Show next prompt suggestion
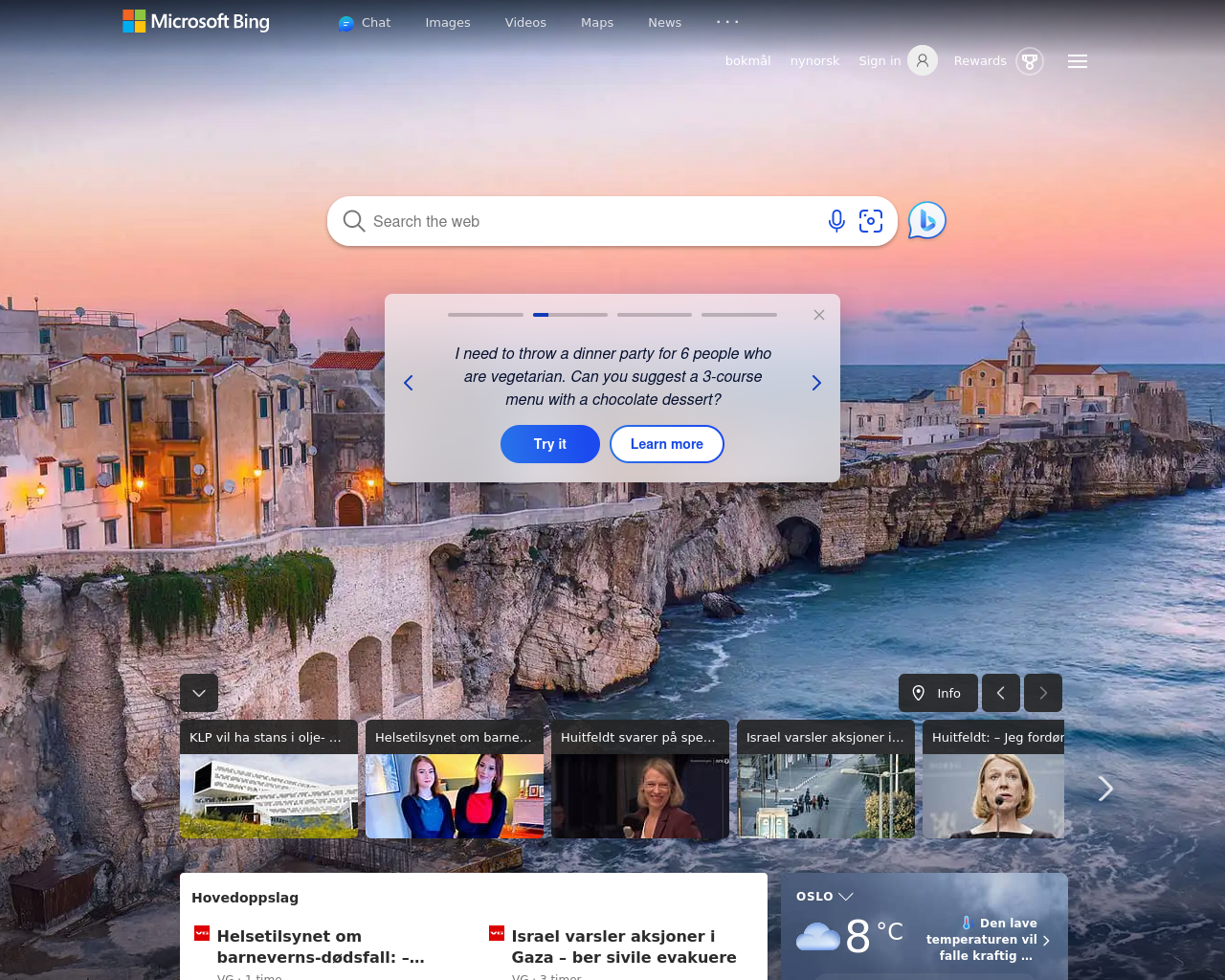The height and width of the screenshot is (980, 1225). point(816,383)
